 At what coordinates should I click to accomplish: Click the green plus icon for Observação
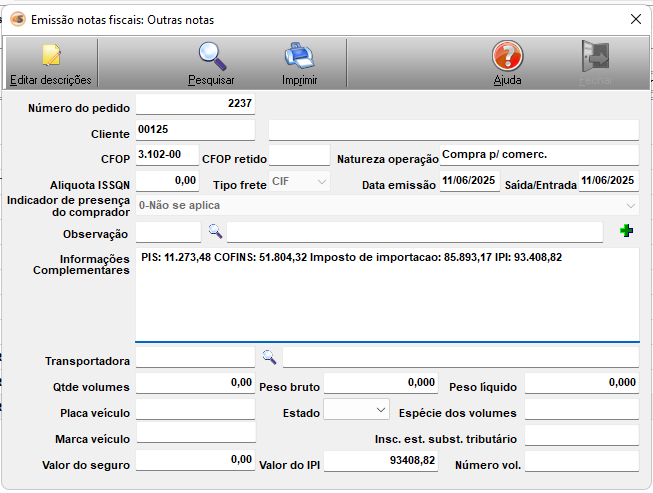pyautogui.click(x=627, y=232)
